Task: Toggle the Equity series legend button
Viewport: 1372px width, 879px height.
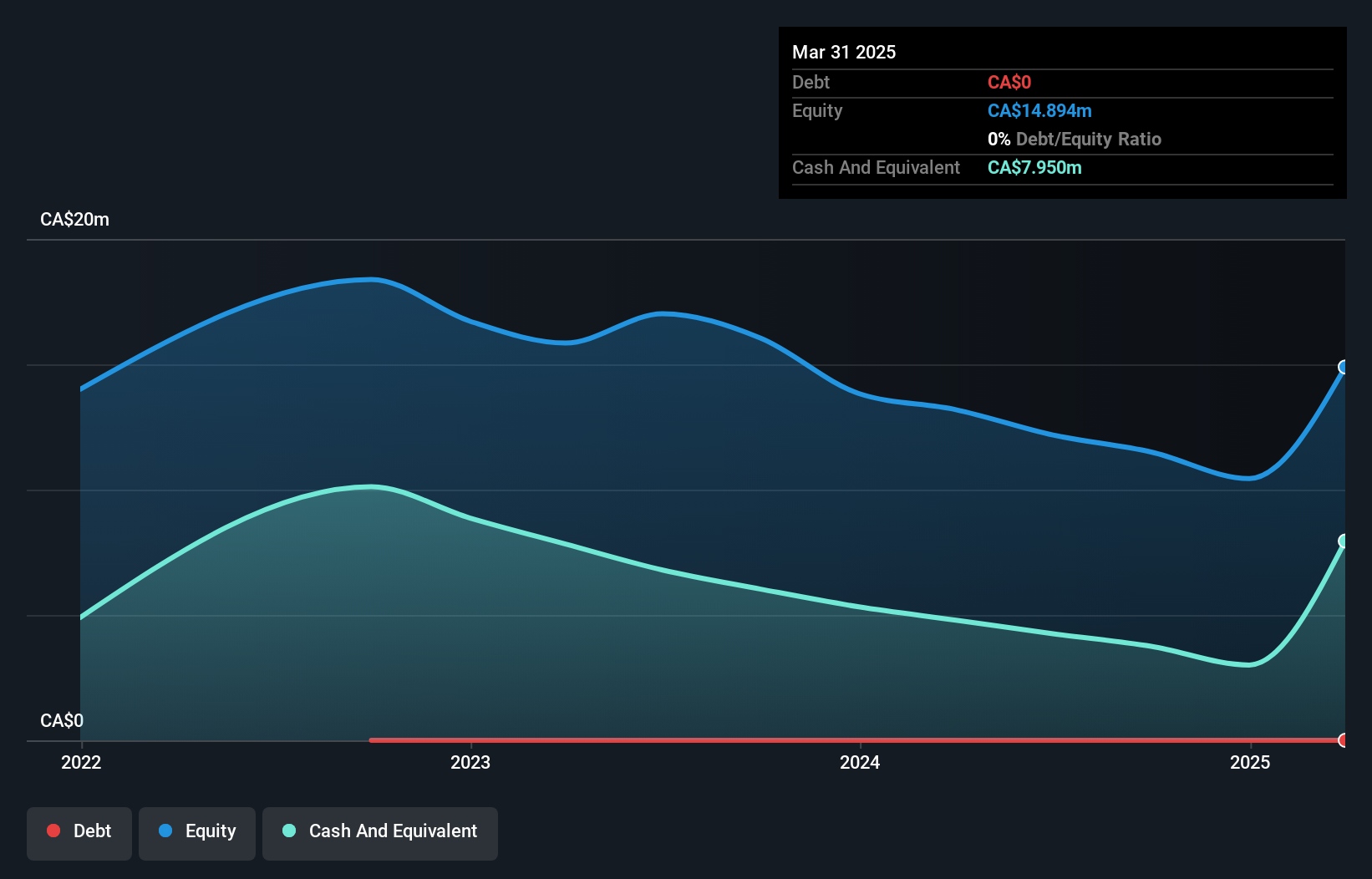Action: tap(197, 833)
